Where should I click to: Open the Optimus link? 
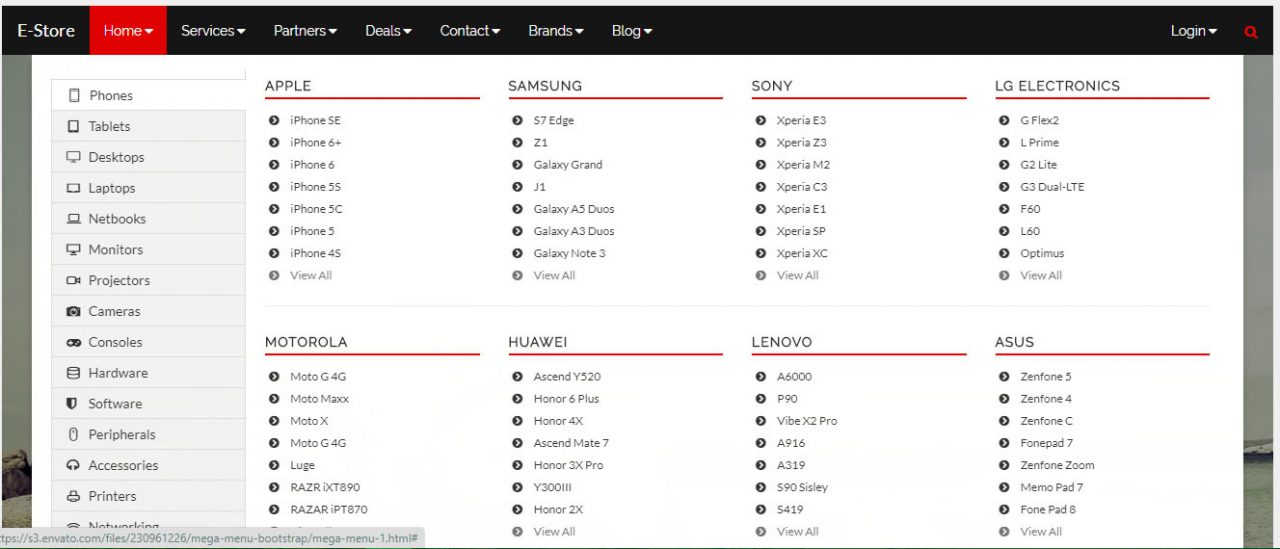[x=1042, y=253]
